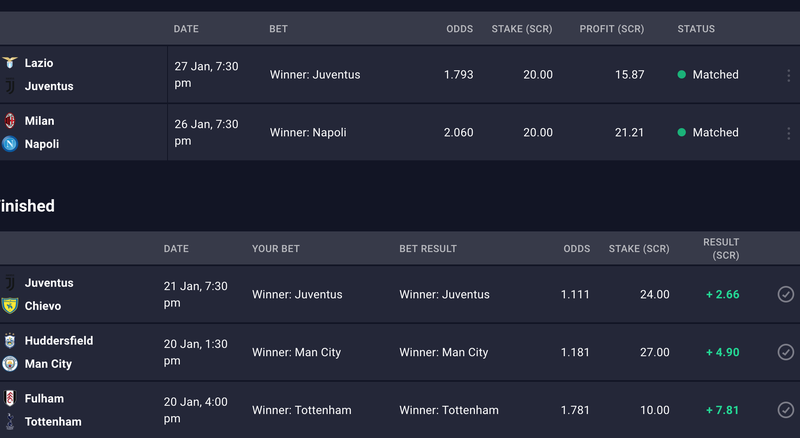Screen dimensions: 800x438
Task: Click the checkmark circle on the Juventus–Chievo row
Action: pos(786,294)
